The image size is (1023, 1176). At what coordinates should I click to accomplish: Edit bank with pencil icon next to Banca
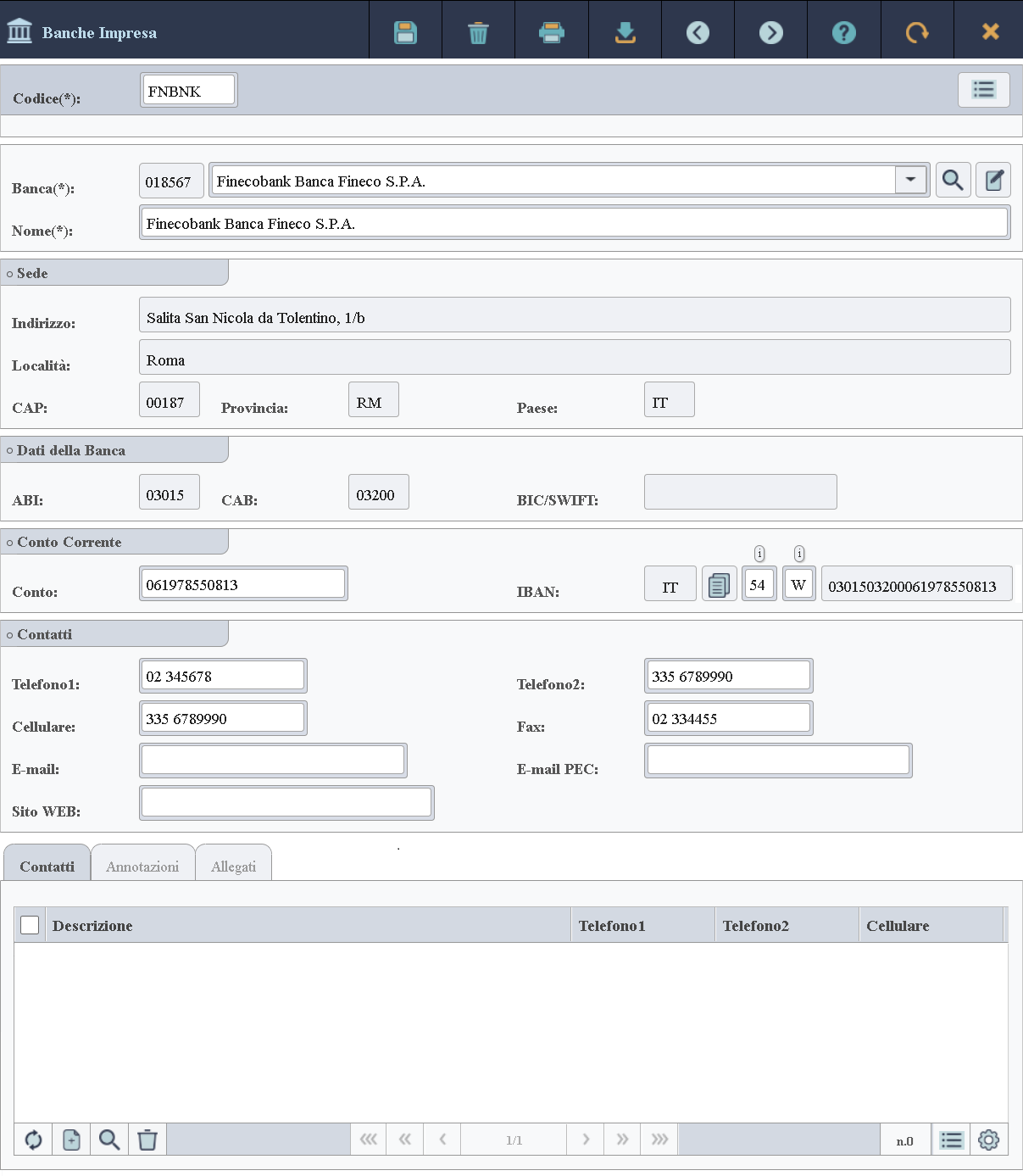click(993, 180)
